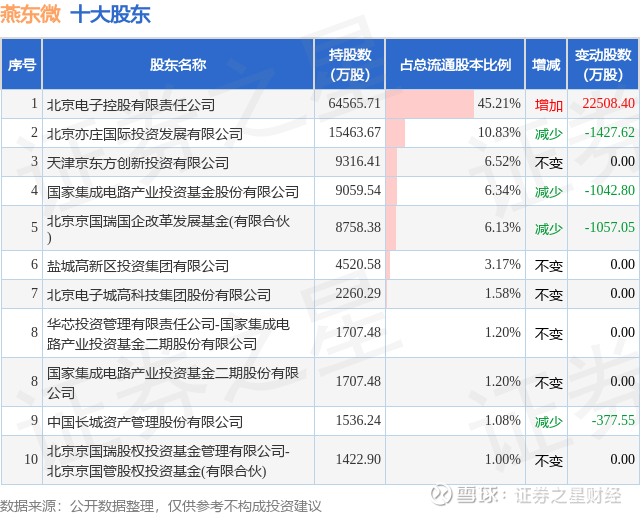Select 北京电子控股有限责任公司 shareholder name
640x515 pixels.
click(131, 105)
